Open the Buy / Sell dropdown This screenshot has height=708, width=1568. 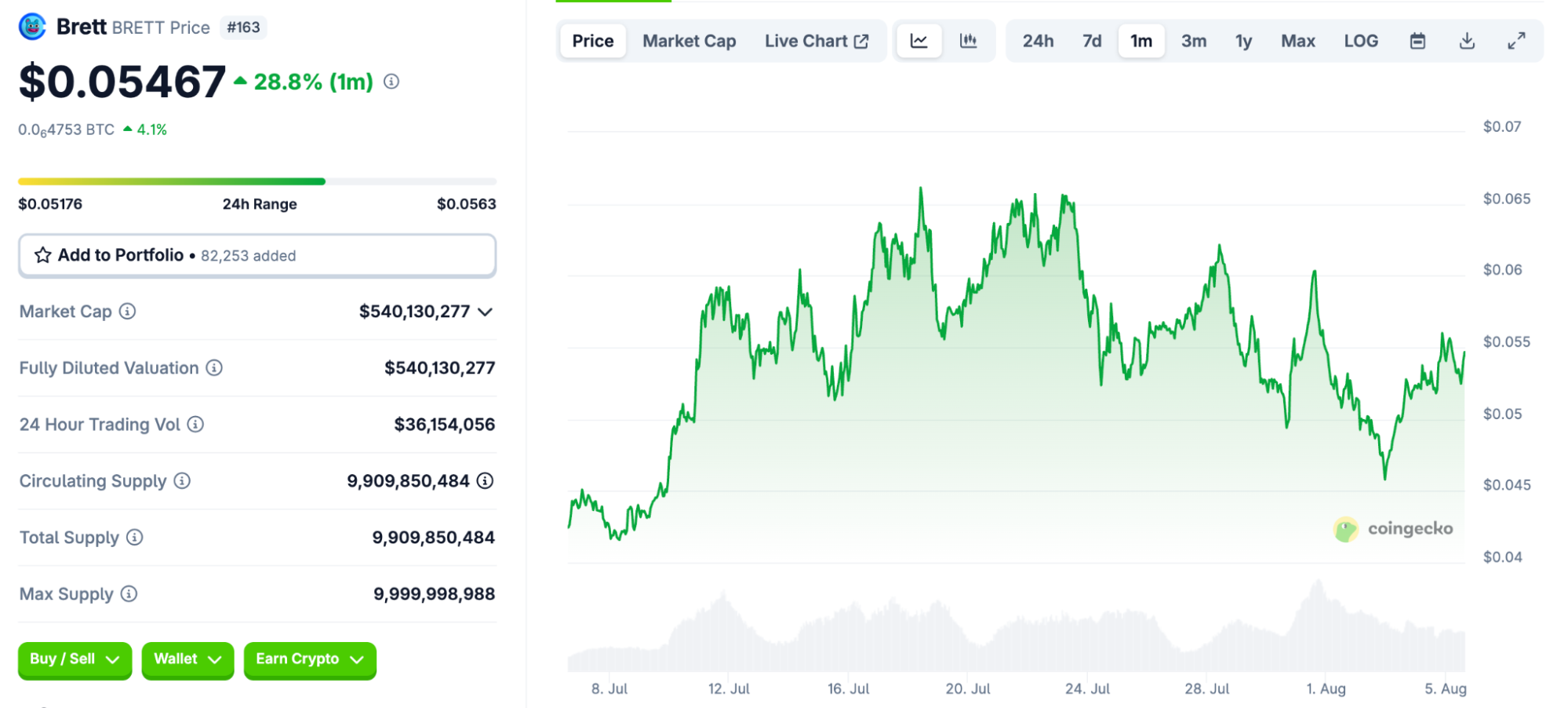(75, 659)
